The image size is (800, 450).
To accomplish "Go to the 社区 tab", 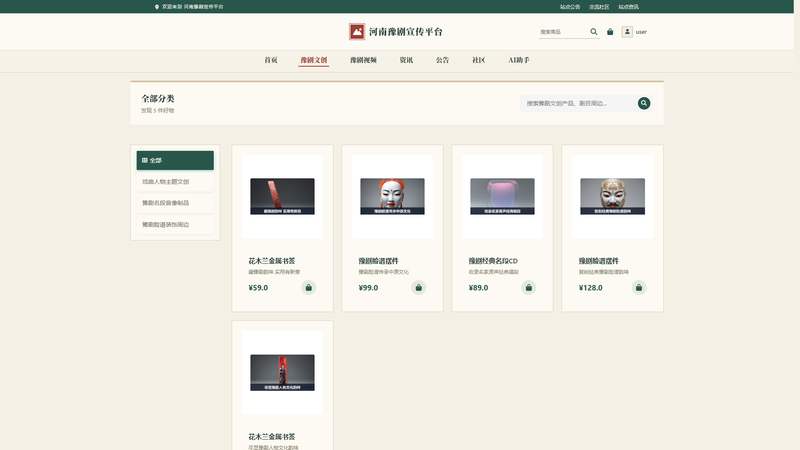I will click(479, 60).
